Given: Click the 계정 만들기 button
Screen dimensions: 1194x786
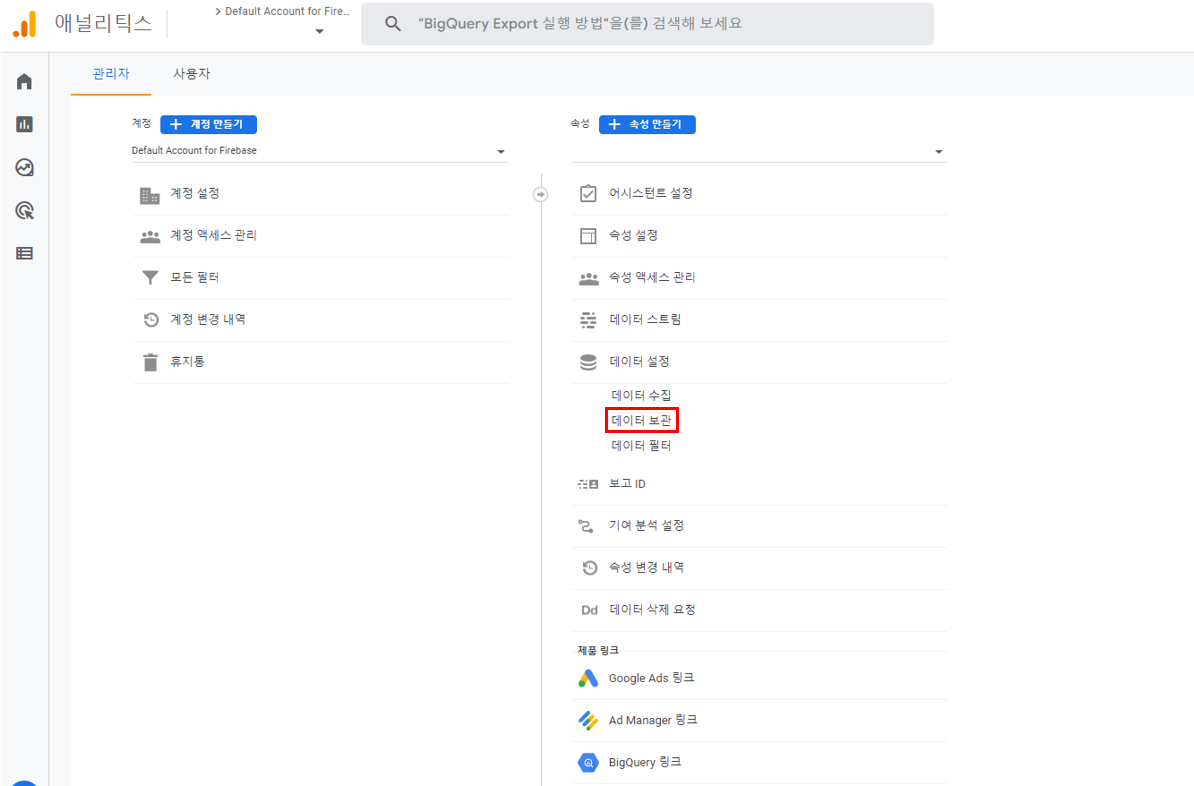Looking at the screenshot, I should tap(209, 124).
